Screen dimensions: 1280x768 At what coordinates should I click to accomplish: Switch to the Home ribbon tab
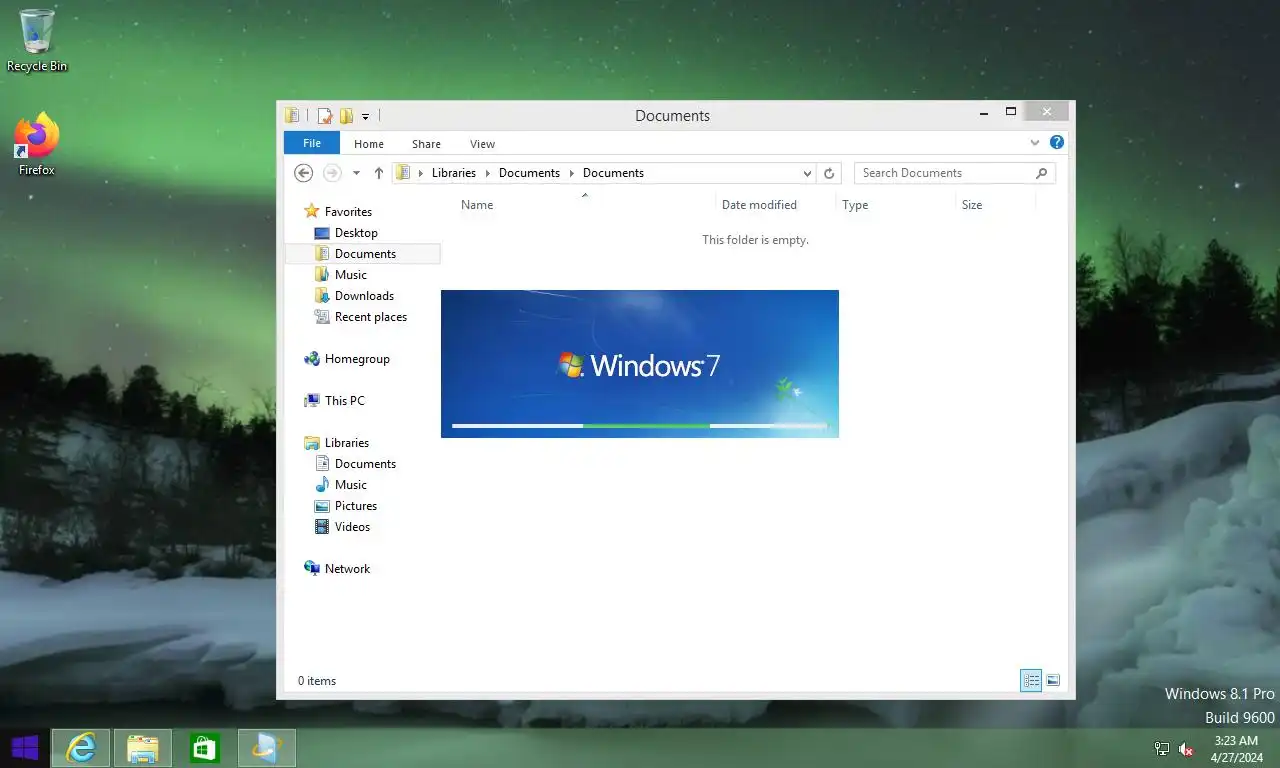(x=369, y=144)
